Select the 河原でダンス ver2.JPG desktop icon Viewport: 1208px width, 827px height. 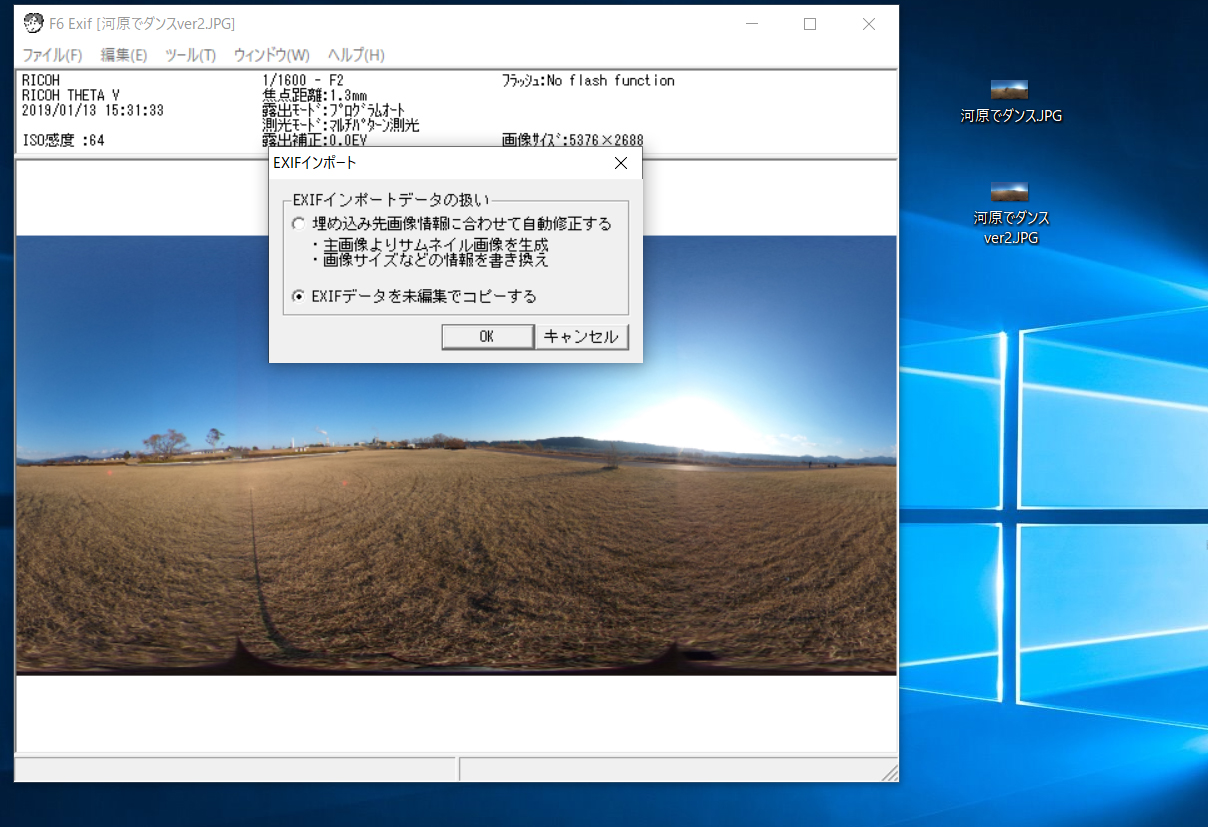point(1010,192)
